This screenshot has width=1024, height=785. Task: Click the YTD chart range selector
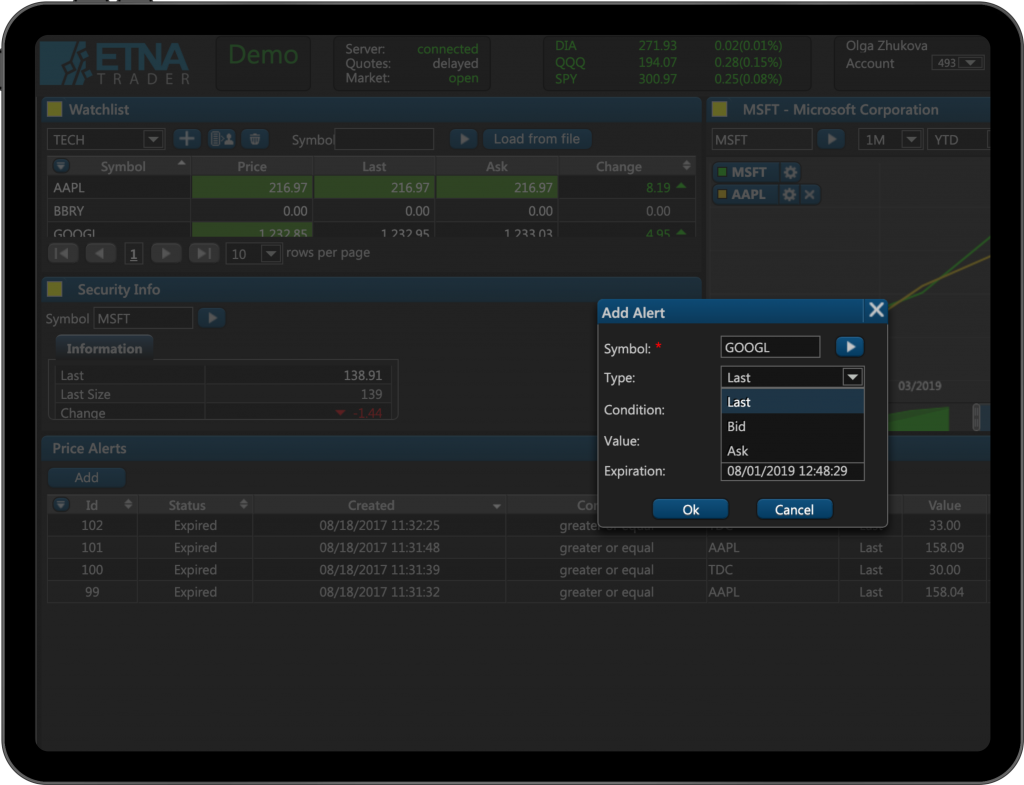957,140
